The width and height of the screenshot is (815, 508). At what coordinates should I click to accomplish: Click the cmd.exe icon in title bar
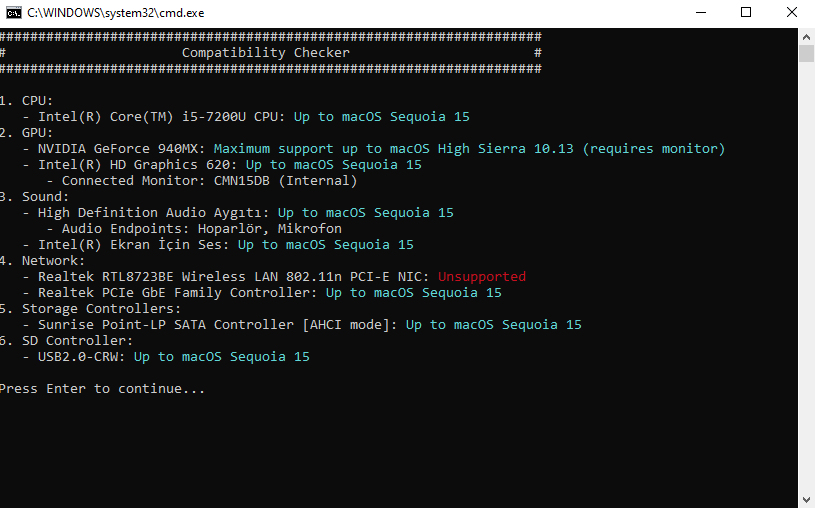click(14, 13)
